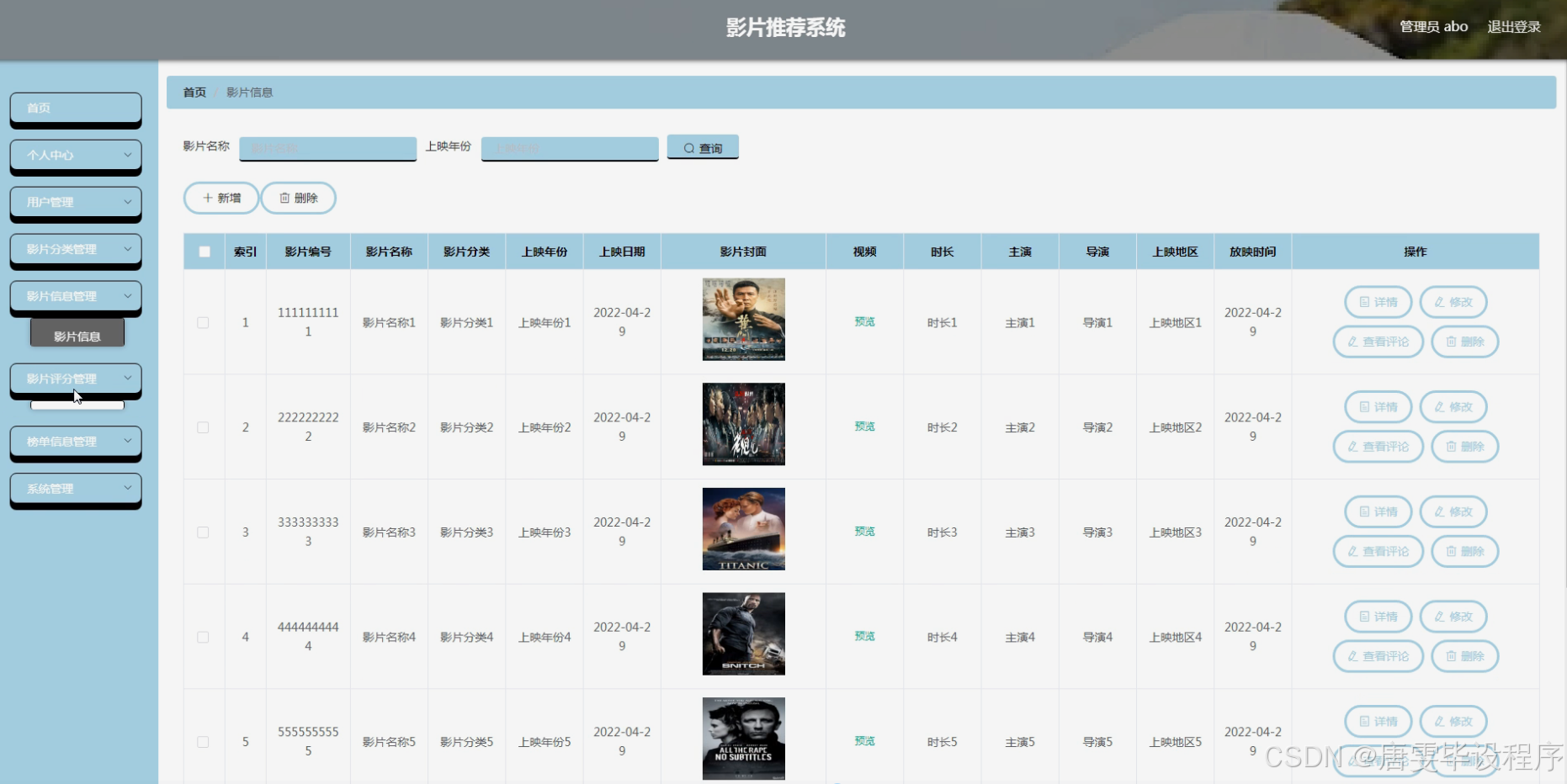This screenshot has width=1567, height=784.
Task: Click 修改 for row 影片名称5
Action: 1453,722
